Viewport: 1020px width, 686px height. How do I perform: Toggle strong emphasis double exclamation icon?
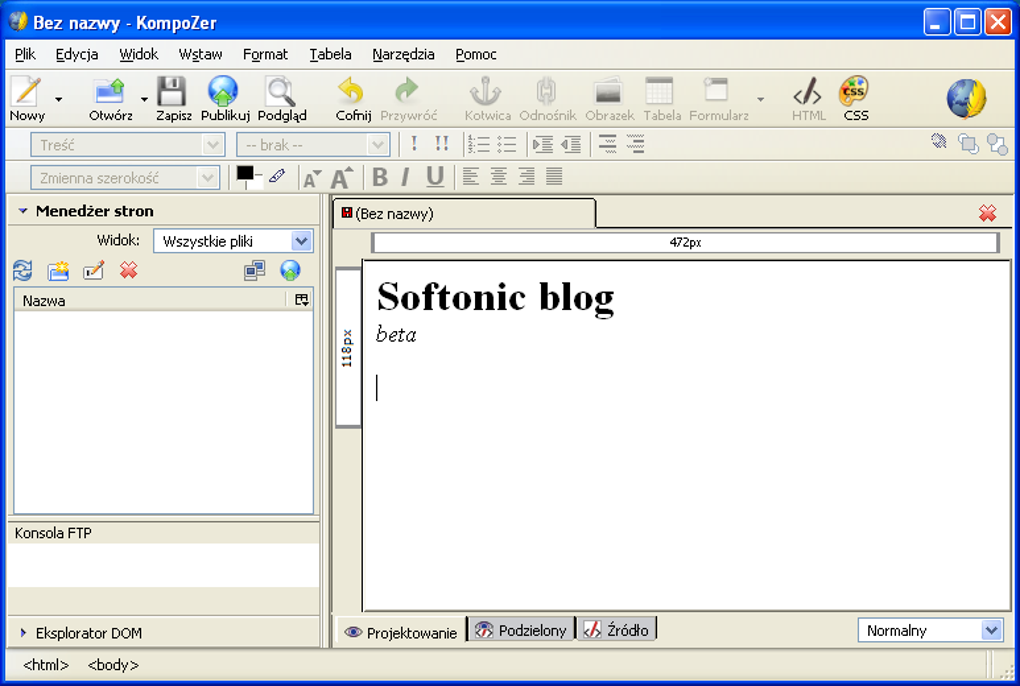pos(442,144)
